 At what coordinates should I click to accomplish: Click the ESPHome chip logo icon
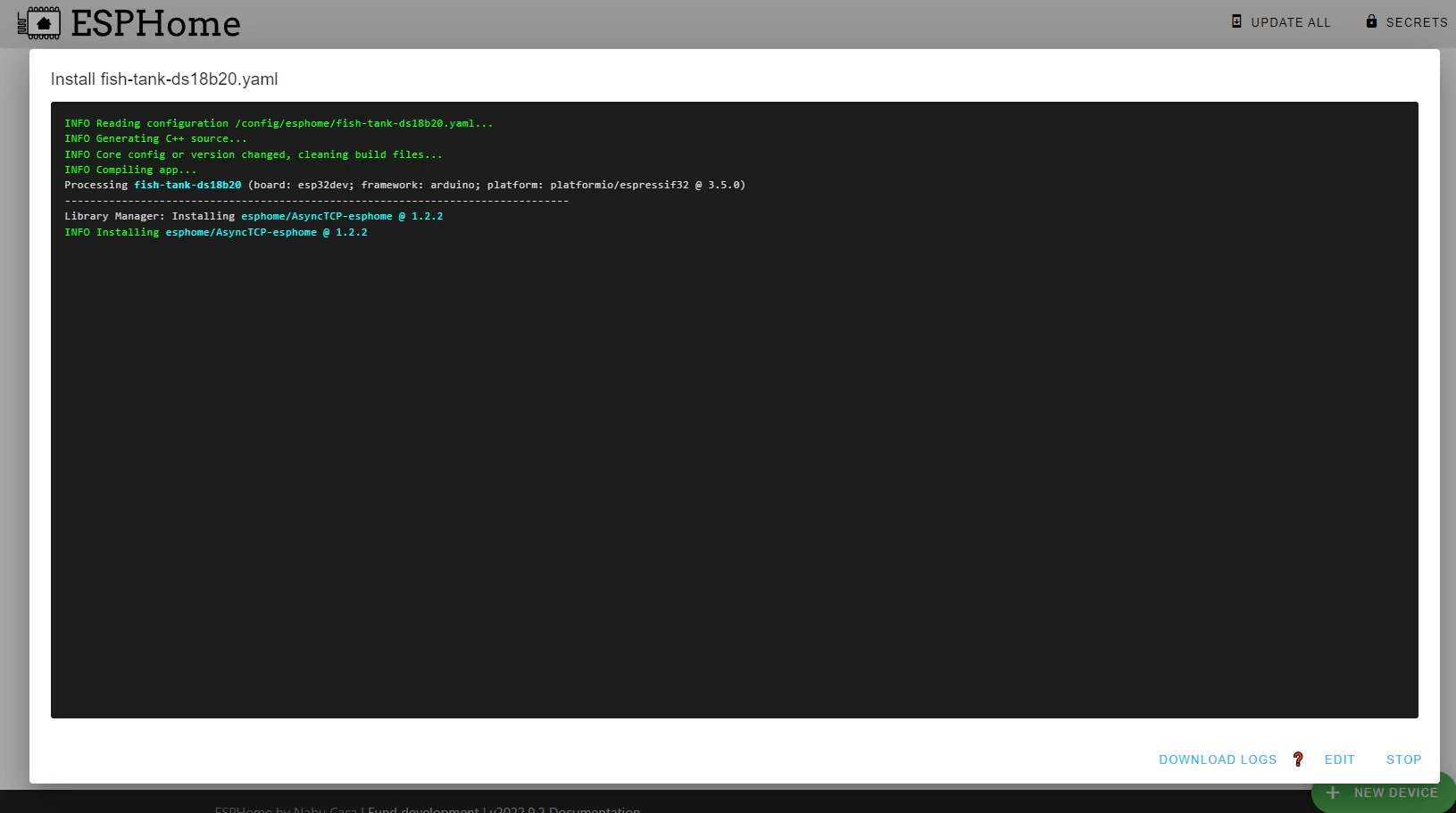point(39,23)
